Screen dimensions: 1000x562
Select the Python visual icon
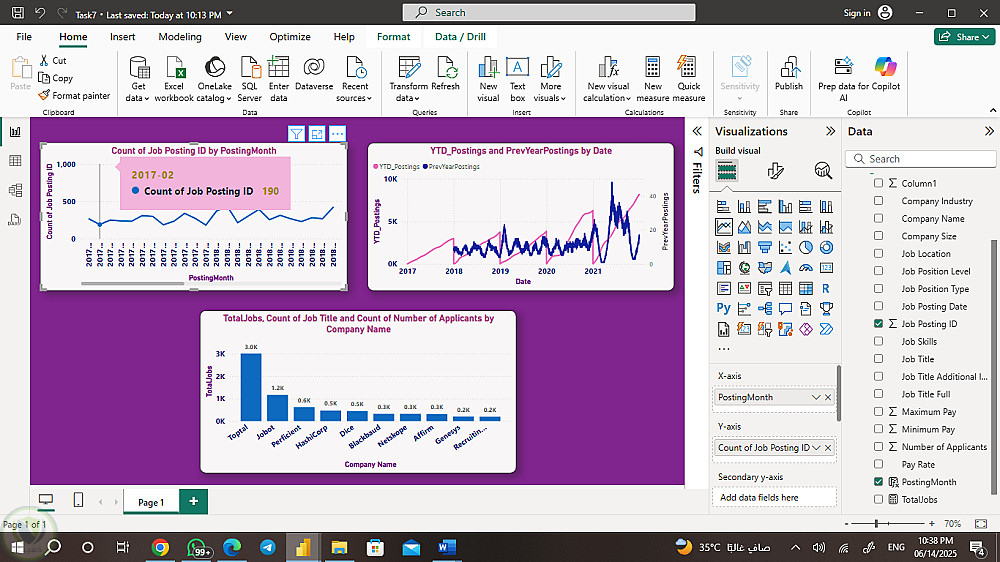click(724, 309)
